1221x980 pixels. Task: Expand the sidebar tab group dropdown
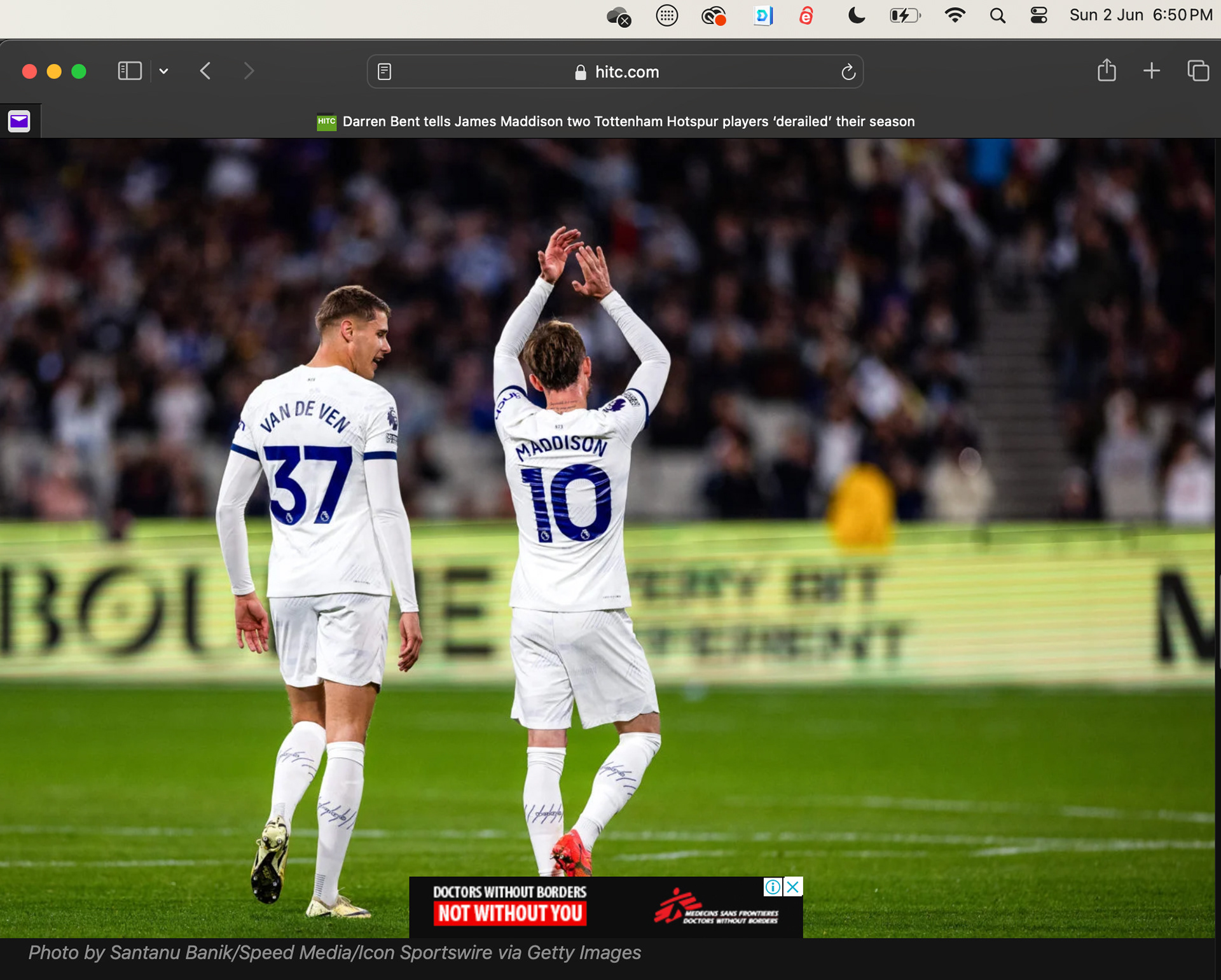(163, 71)
